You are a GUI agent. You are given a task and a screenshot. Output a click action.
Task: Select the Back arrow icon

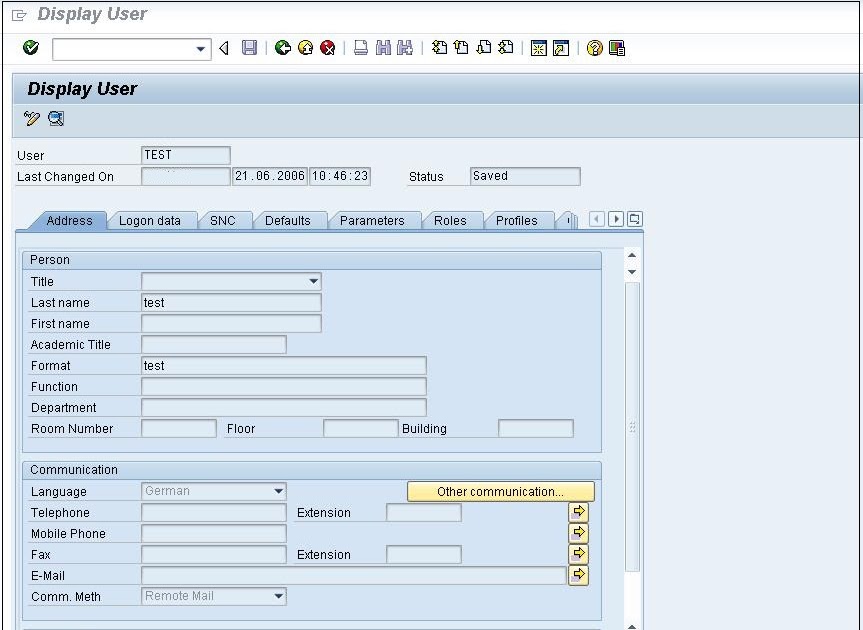point(283,47)
